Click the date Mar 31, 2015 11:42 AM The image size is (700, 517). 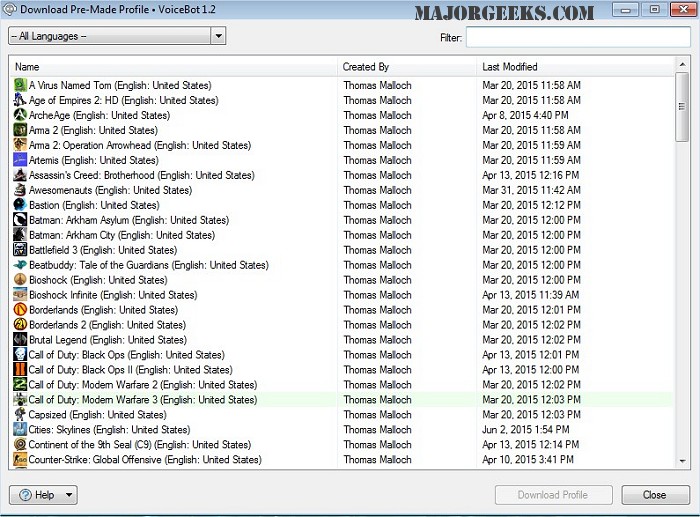pyautogui.click(x=531, y=190)
